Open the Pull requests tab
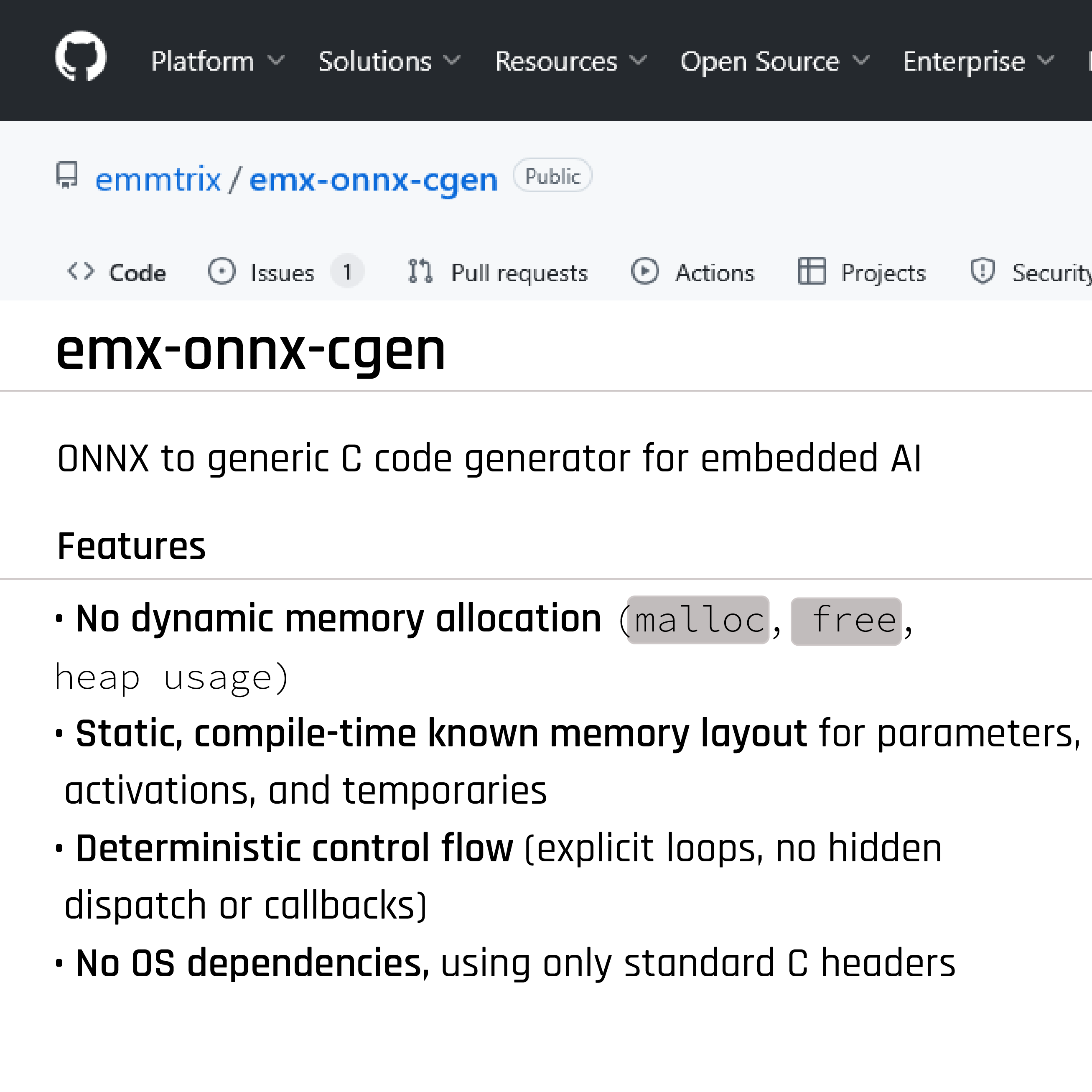1092x1092 pixels. pyautogui.click(x=518, y=272)
